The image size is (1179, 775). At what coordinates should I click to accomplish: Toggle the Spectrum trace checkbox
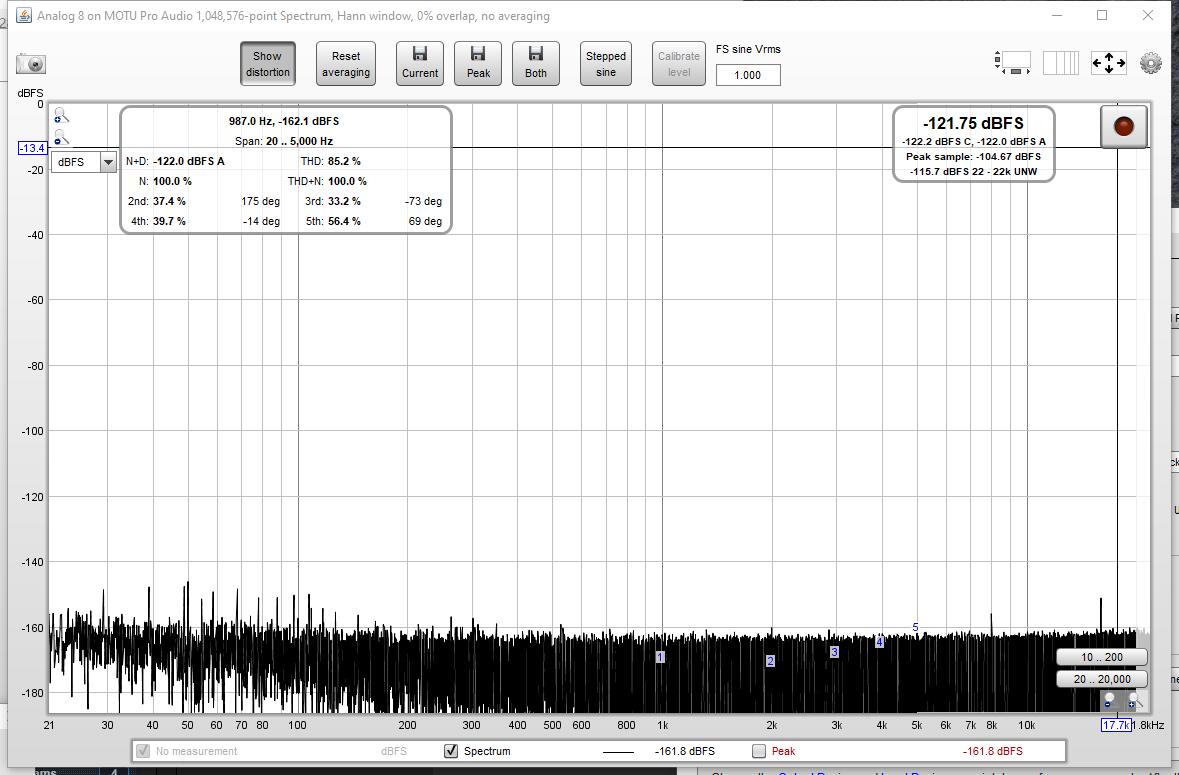coord(451,751)
